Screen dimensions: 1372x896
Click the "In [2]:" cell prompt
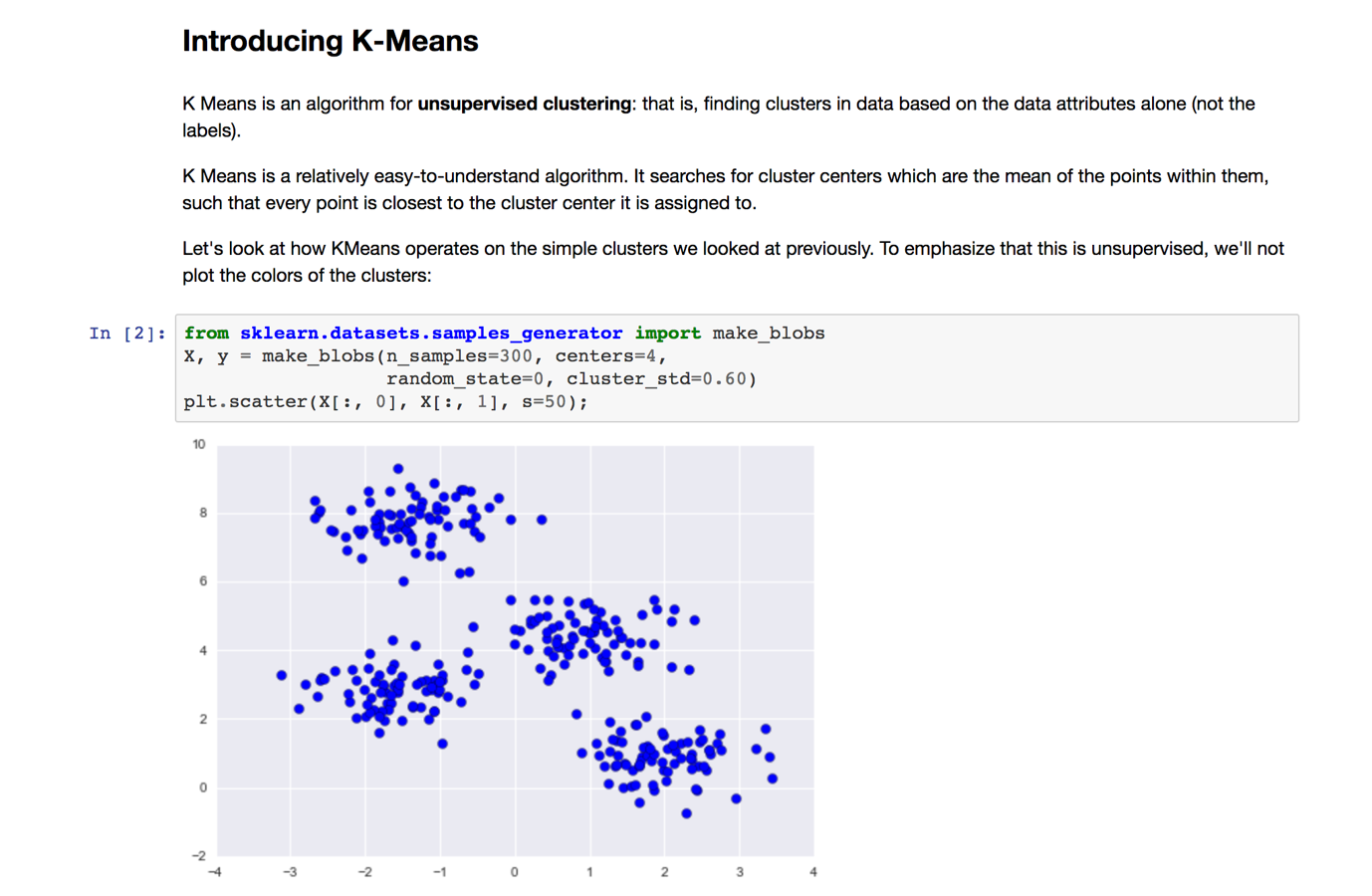coord(126,334)
